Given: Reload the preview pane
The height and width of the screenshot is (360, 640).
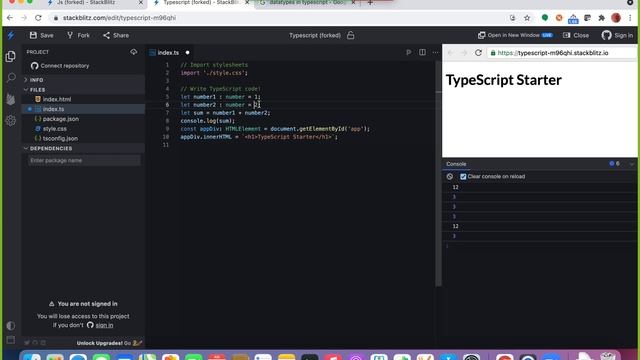Looking at the screenshot, I should (478, 53).
